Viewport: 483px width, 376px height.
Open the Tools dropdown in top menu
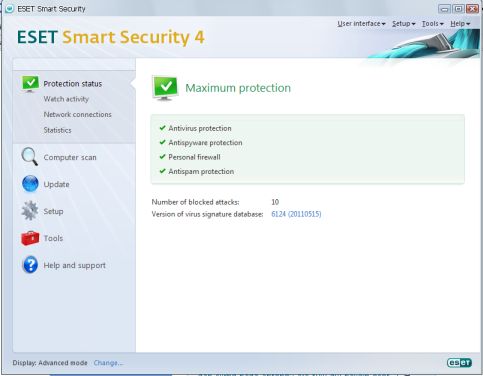tap(433, 24)
